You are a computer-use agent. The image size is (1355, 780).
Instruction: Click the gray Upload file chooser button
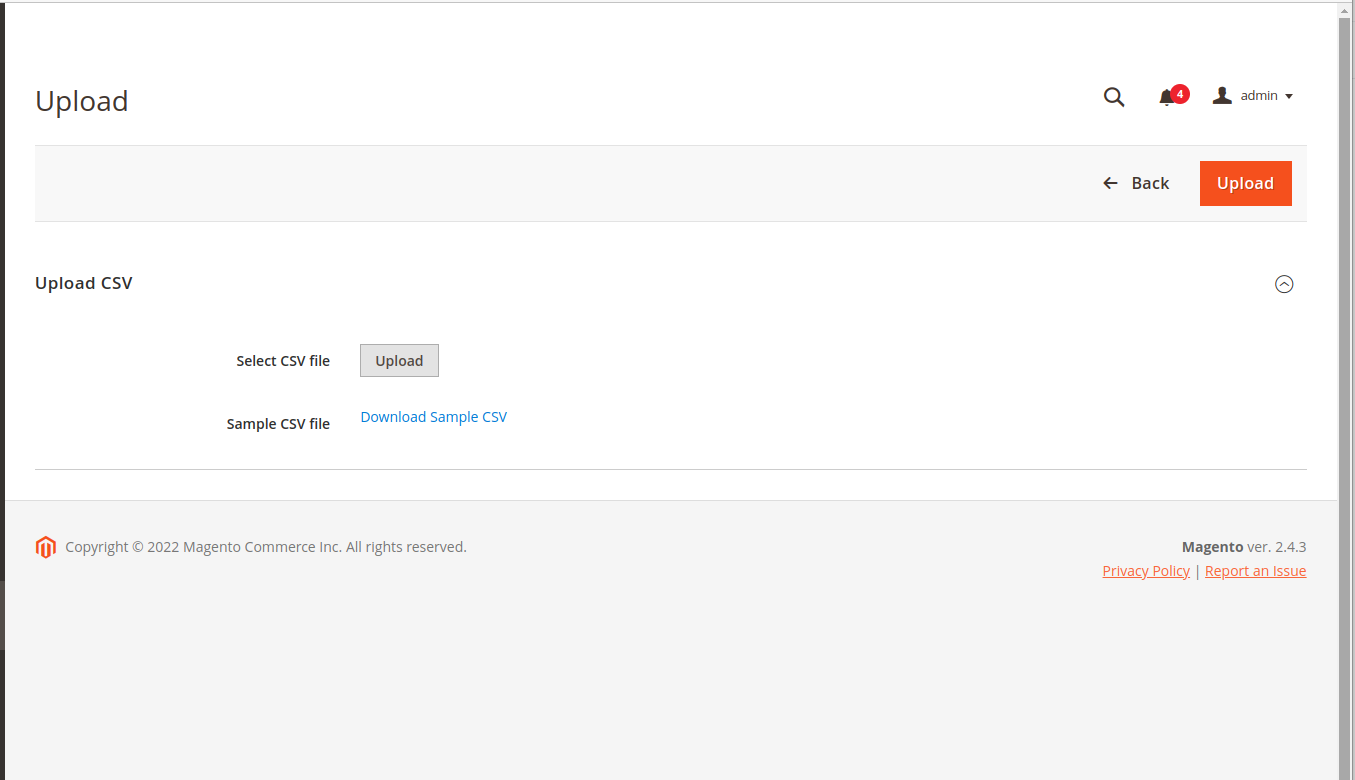pyautogui.click(x=399, y=361)
